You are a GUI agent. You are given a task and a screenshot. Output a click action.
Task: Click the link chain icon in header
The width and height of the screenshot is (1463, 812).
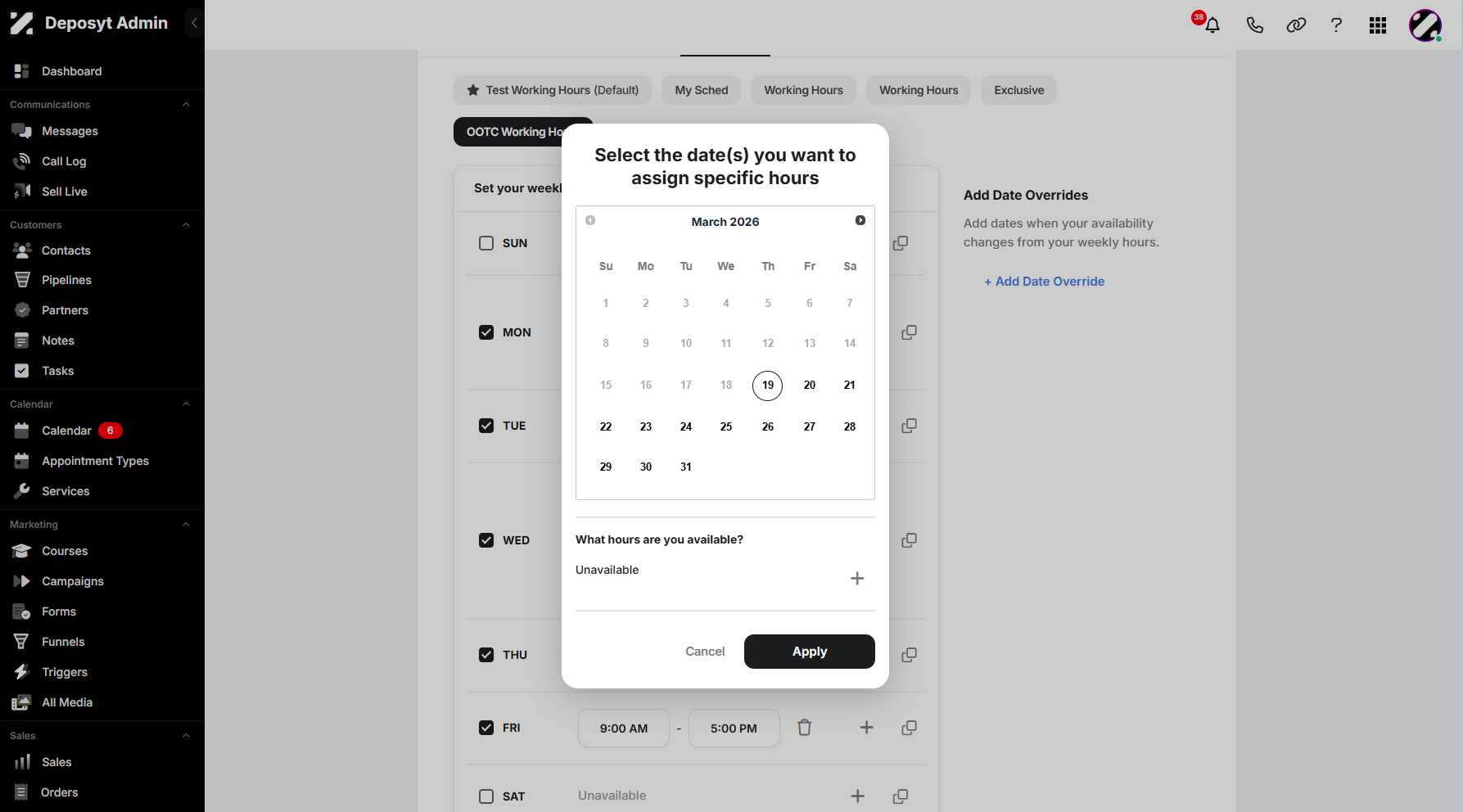(x=1296, y=25)
